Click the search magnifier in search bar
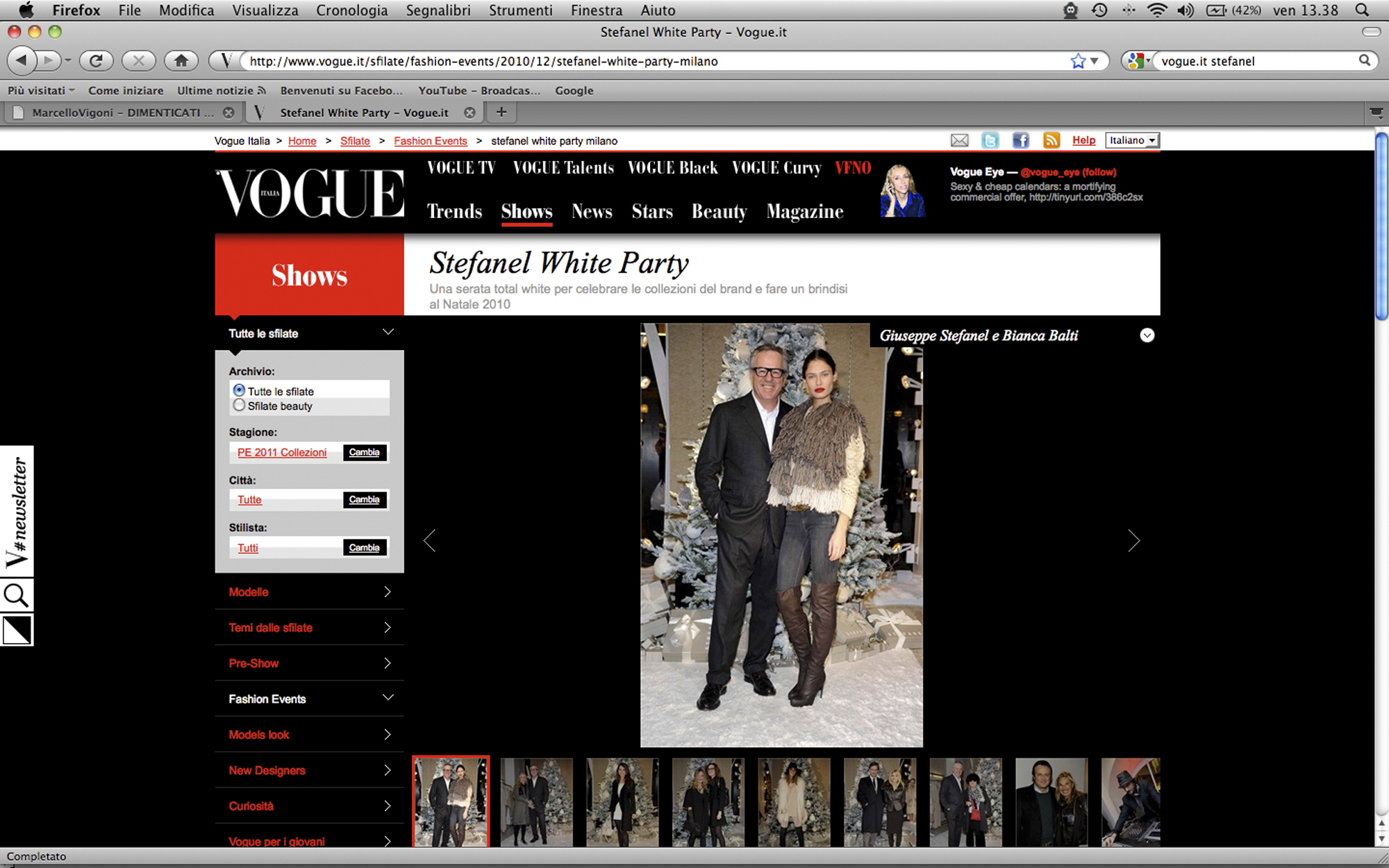This screenshot has height=868, width=1389. (1365, 60)
